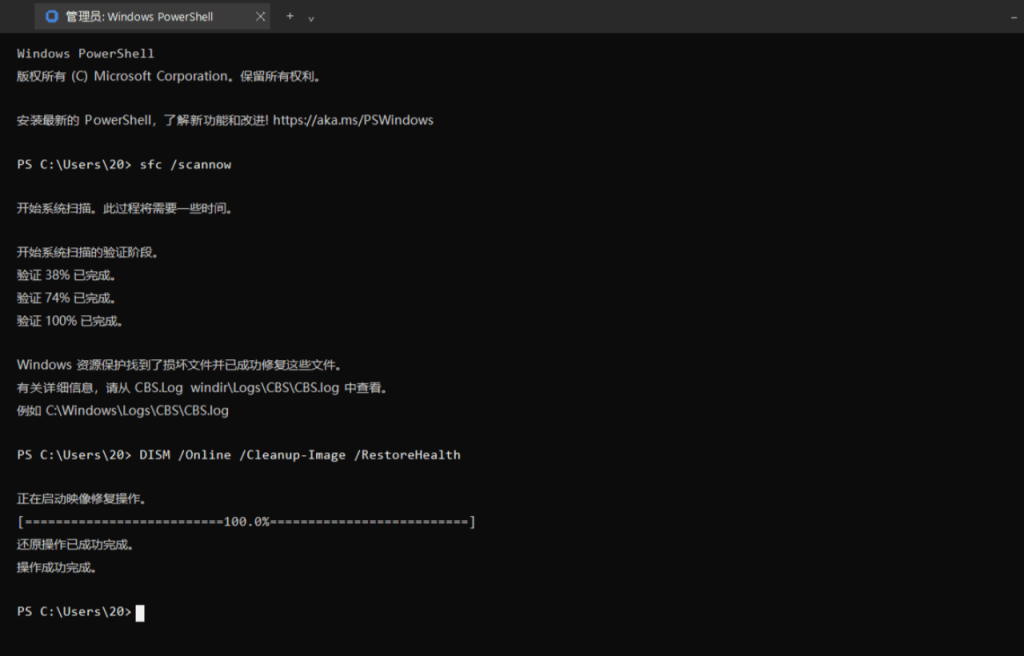Close the Windows PowerShell tab
1024x656 pixels.
point(261,17)
